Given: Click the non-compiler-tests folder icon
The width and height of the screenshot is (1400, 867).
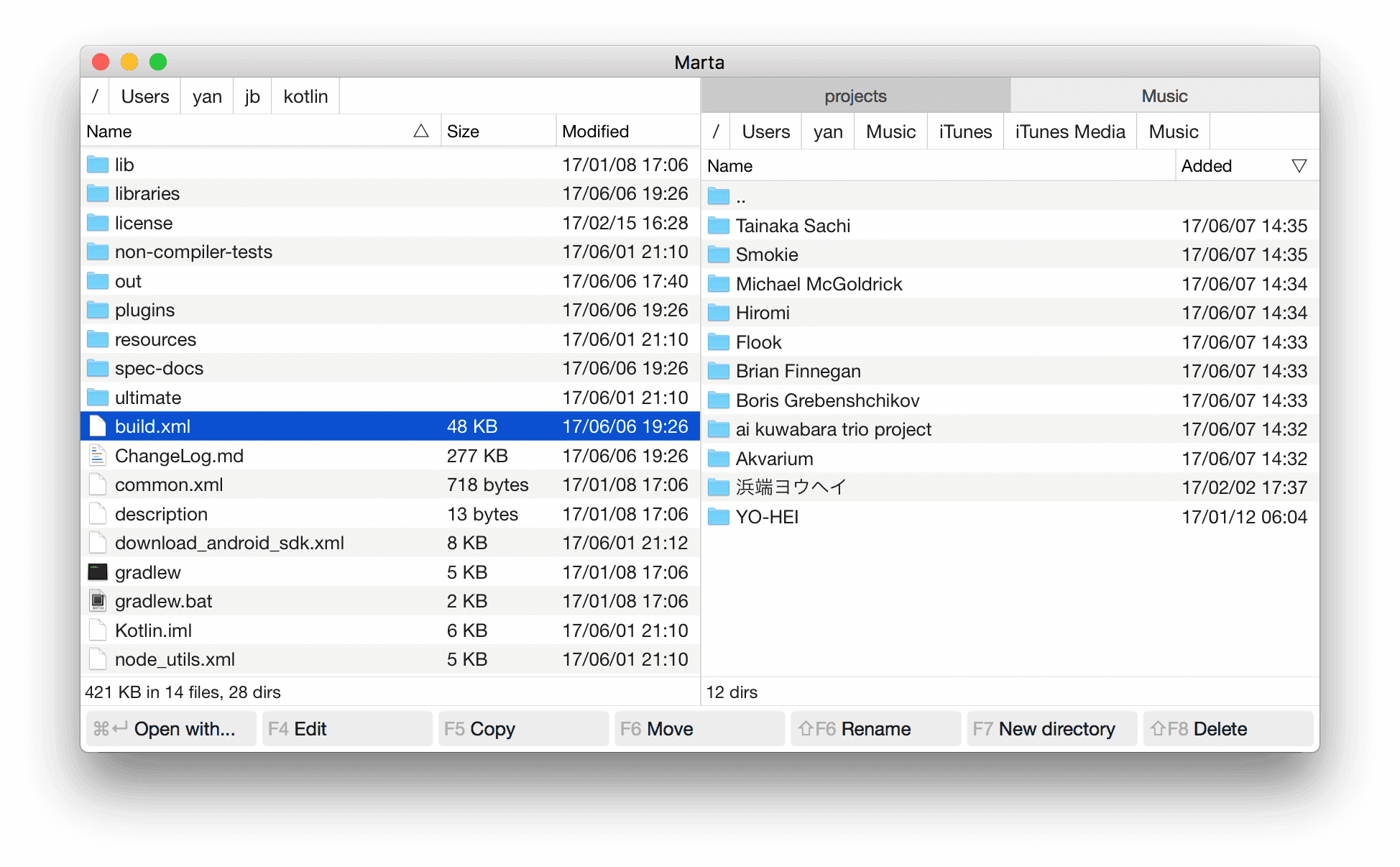Looking at the screenshot, I should (x=98, y=252).
